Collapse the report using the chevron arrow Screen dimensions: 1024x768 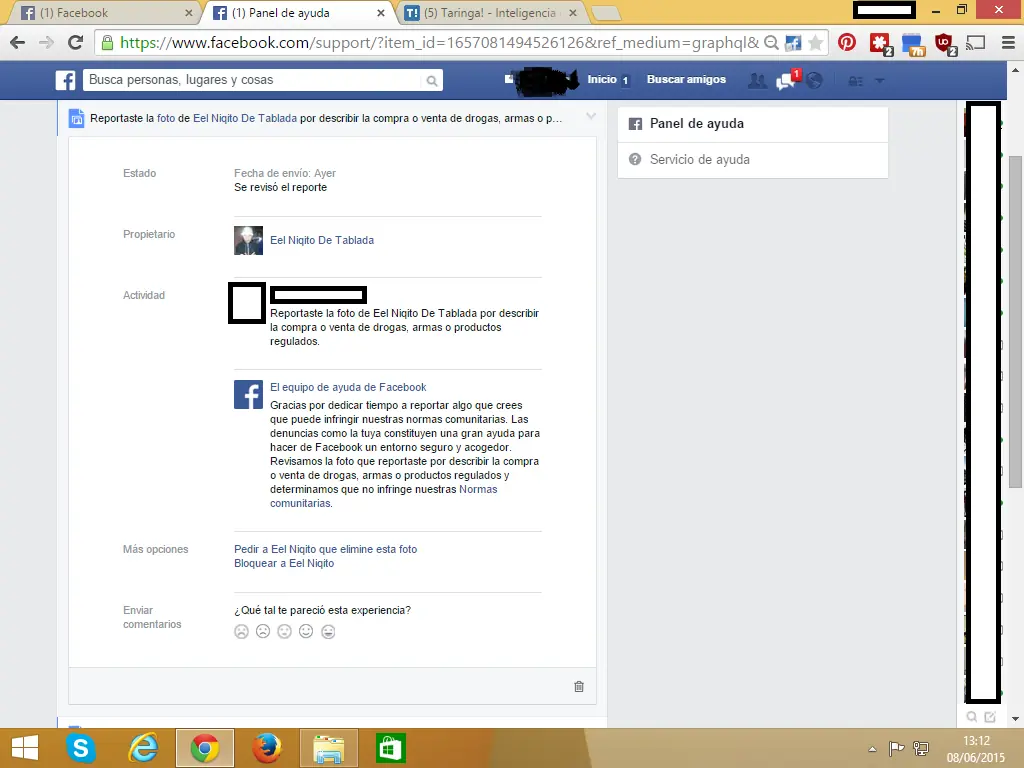click(x=591, y=116)
